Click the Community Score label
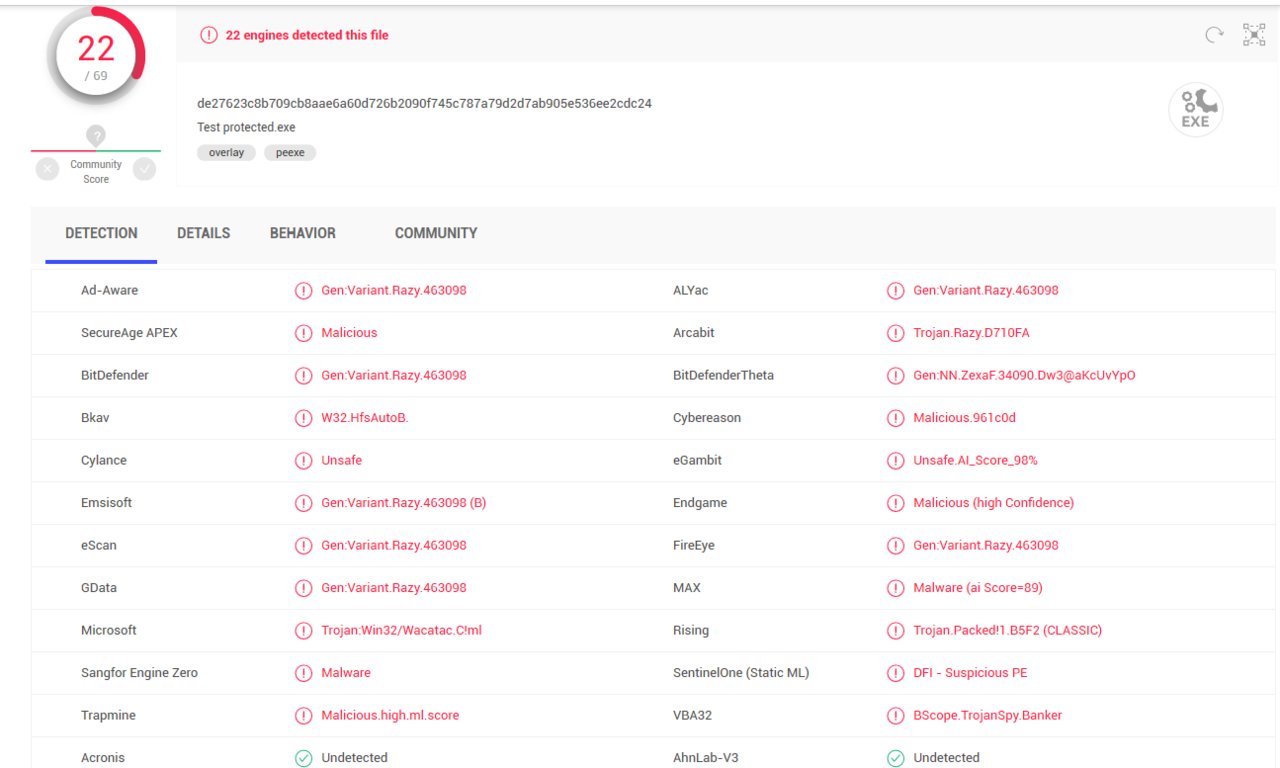Image resolution: width=1280 pixels, height=768 pixels. pyautogui.click(x=96, y=172)
